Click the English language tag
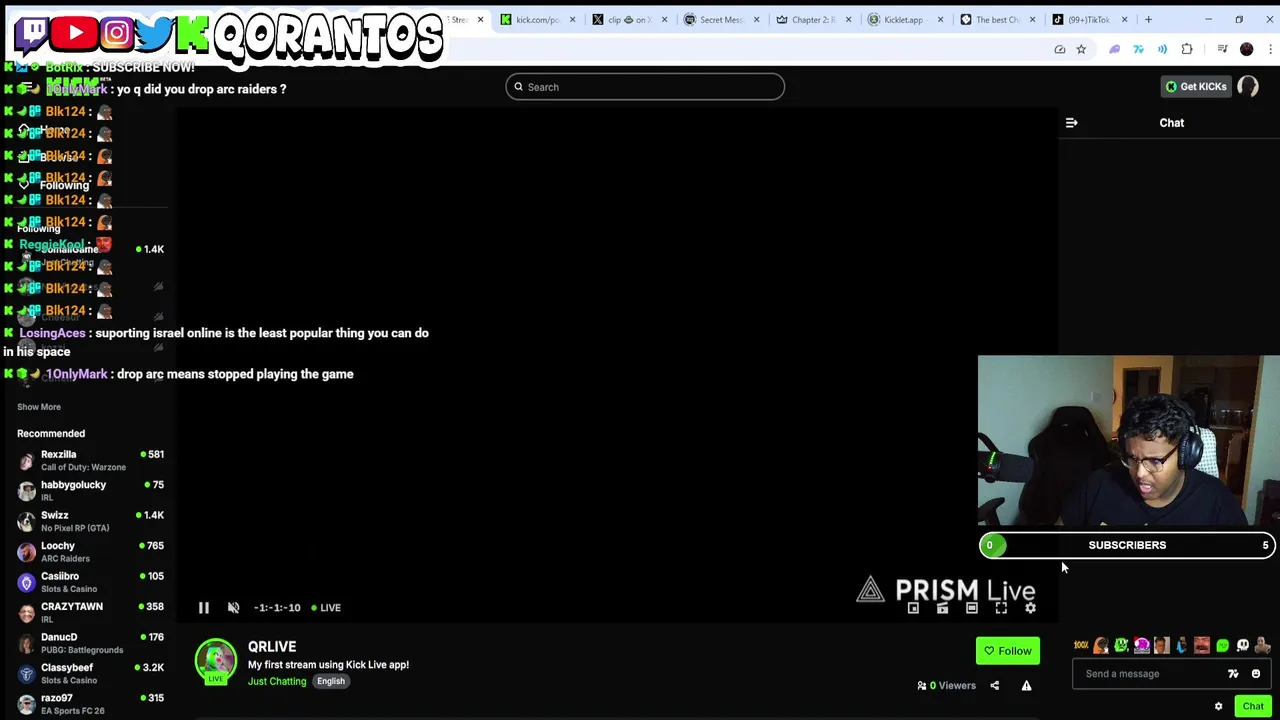This screenshot has width=1280, height=720. (331, 681)
